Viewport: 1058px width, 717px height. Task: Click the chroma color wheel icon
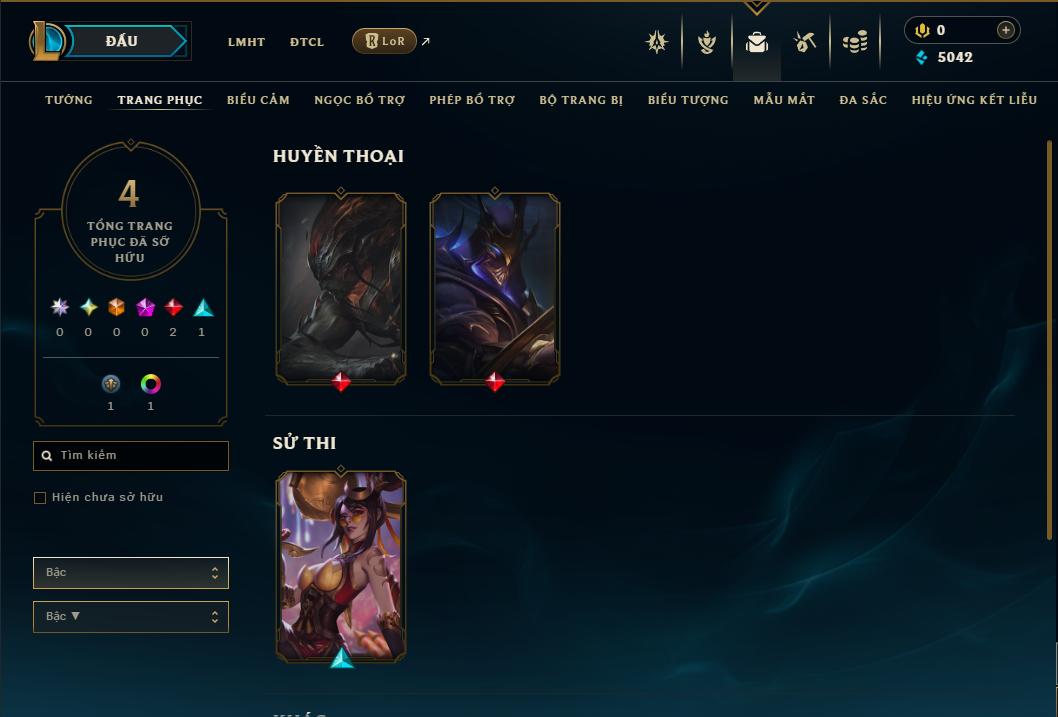click(x=150, y=384)
